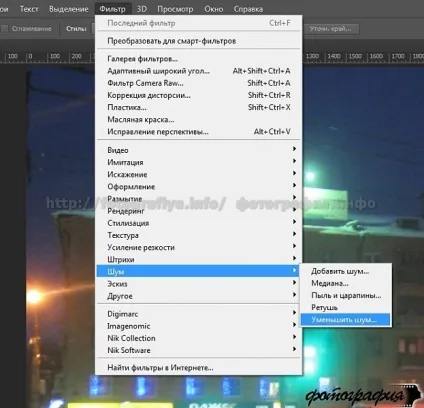
Task: Select Пыль и царапины filter
Action: click(345, 295)
